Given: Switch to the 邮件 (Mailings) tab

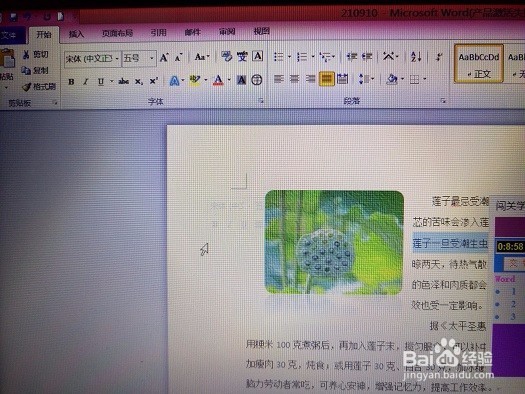Looking at the screenshot, I should click(x=193, y=32).
